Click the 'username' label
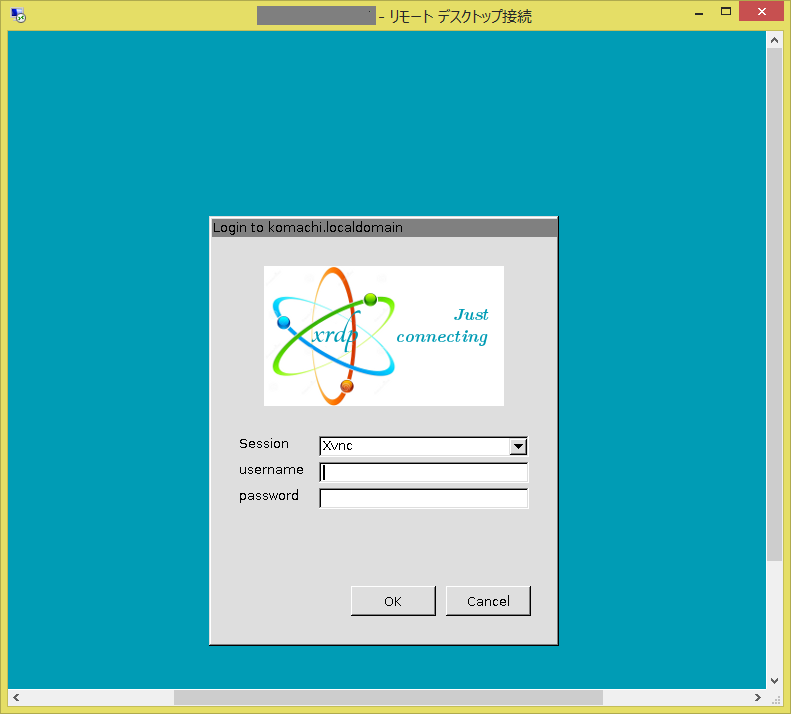The width and height of the screenshot is (791, 714). tap(271, 470)
